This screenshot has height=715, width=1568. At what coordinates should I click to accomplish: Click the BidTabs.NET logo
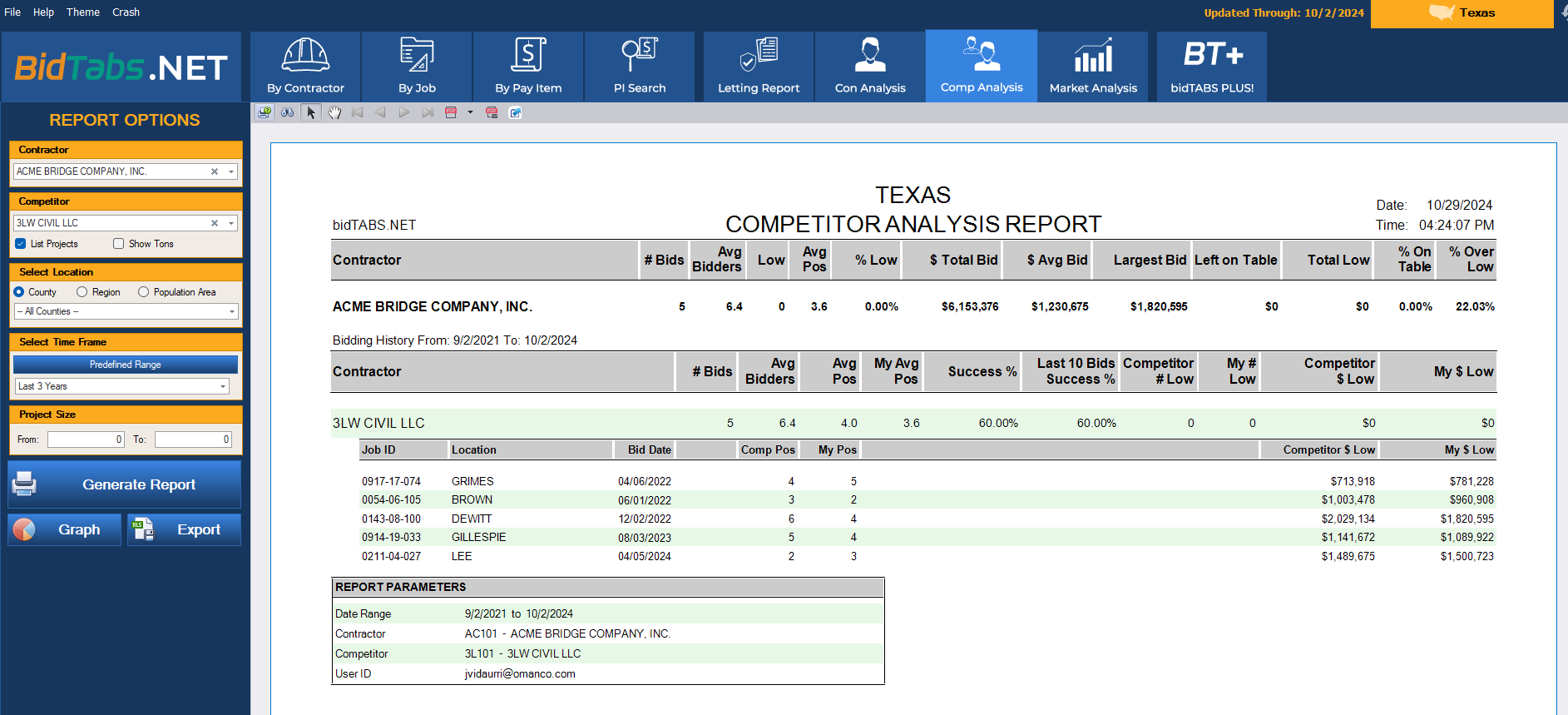click(121, 67)
